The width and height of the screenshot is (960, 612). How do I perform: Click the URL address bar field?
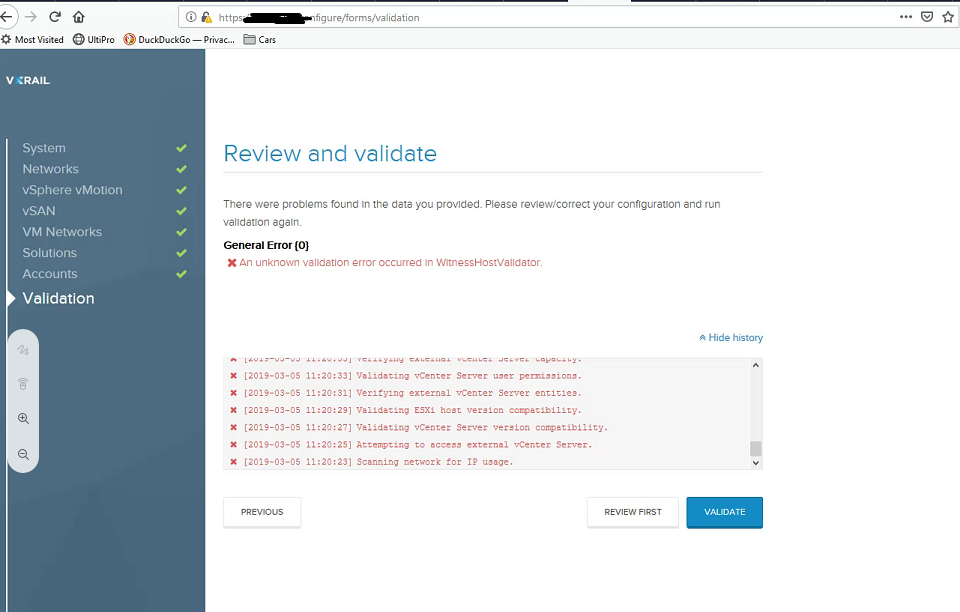tap(550, 17)
